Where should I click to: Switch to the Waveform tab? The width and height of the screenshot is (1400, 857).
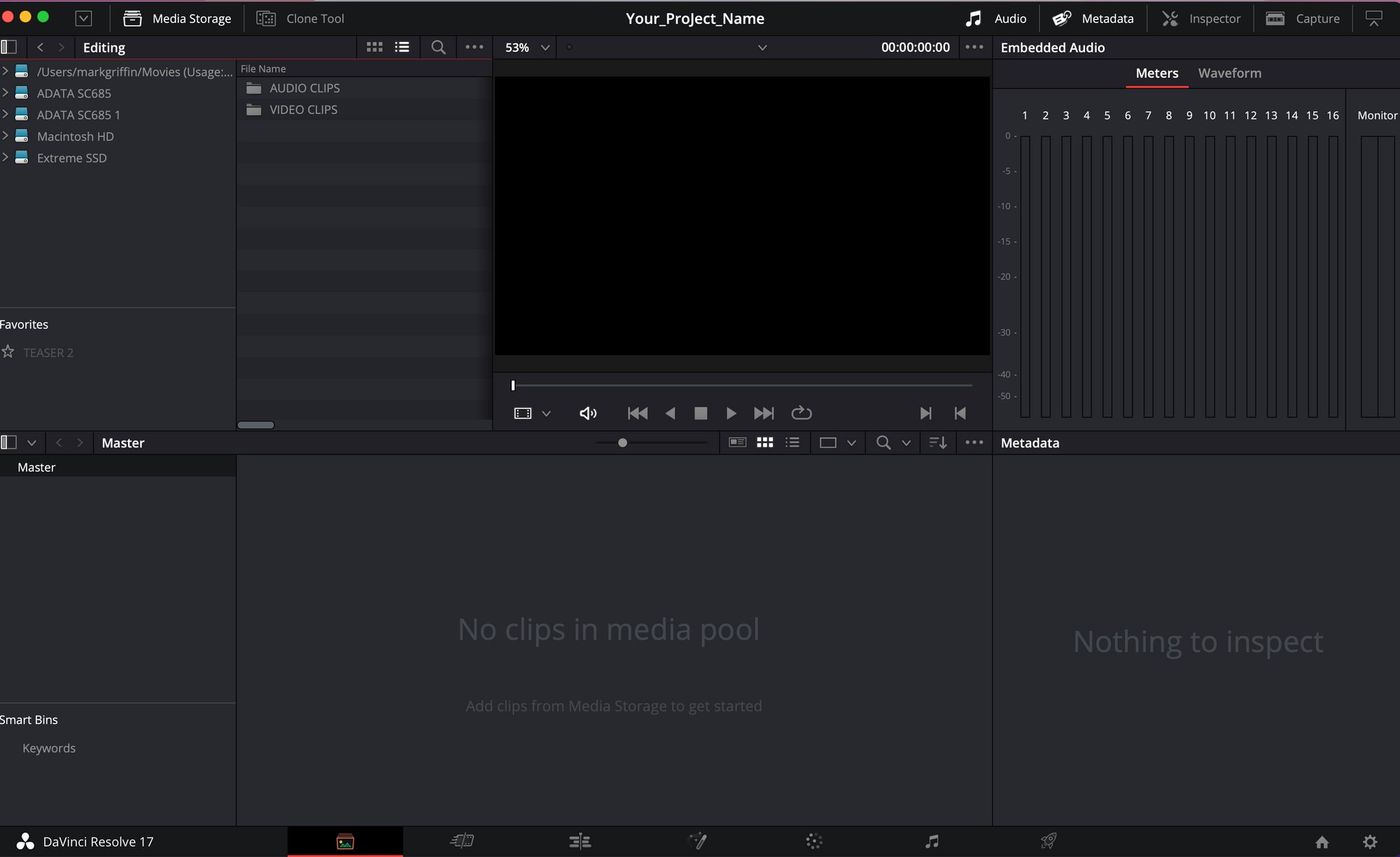1229,73
